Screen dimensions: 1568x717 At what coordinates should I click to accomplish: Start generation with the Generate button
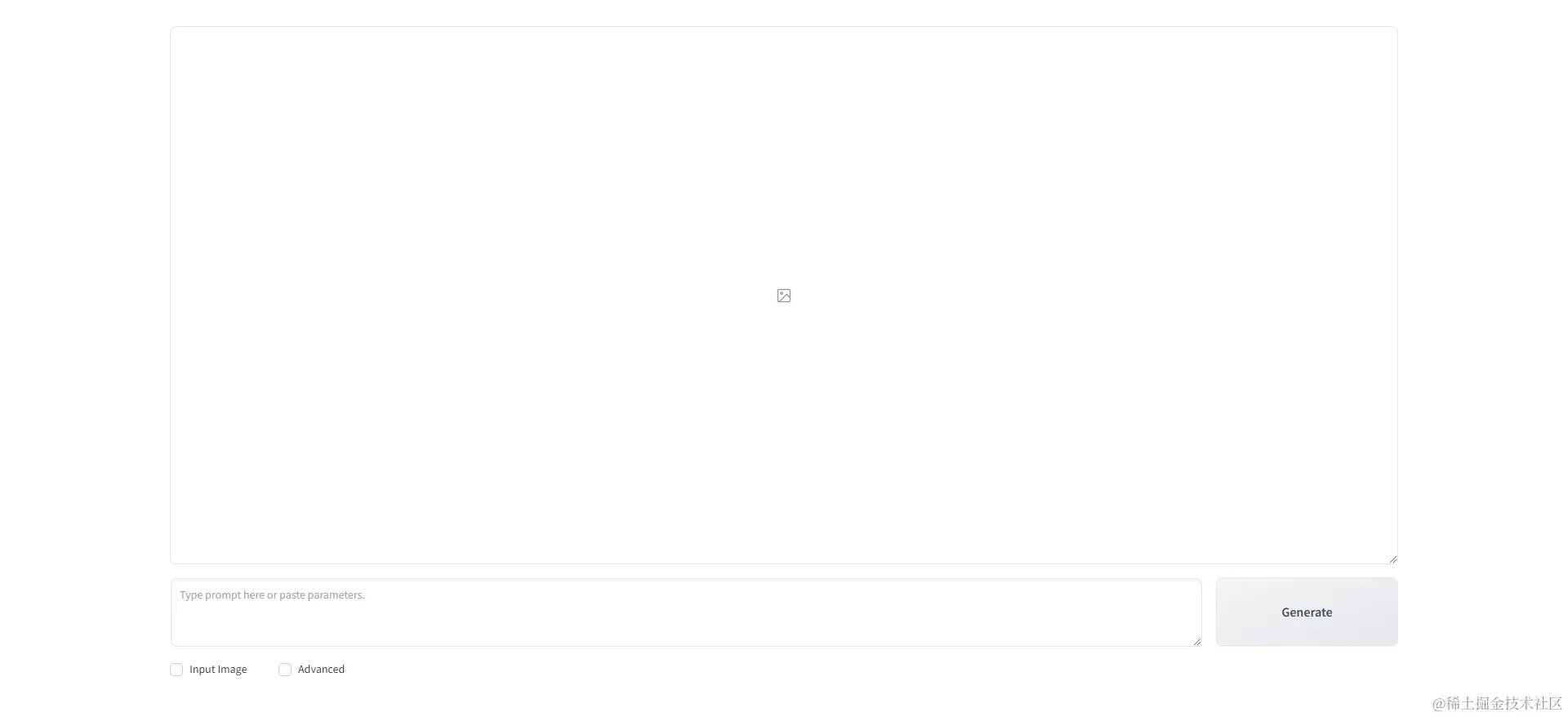coord(1307,612)
